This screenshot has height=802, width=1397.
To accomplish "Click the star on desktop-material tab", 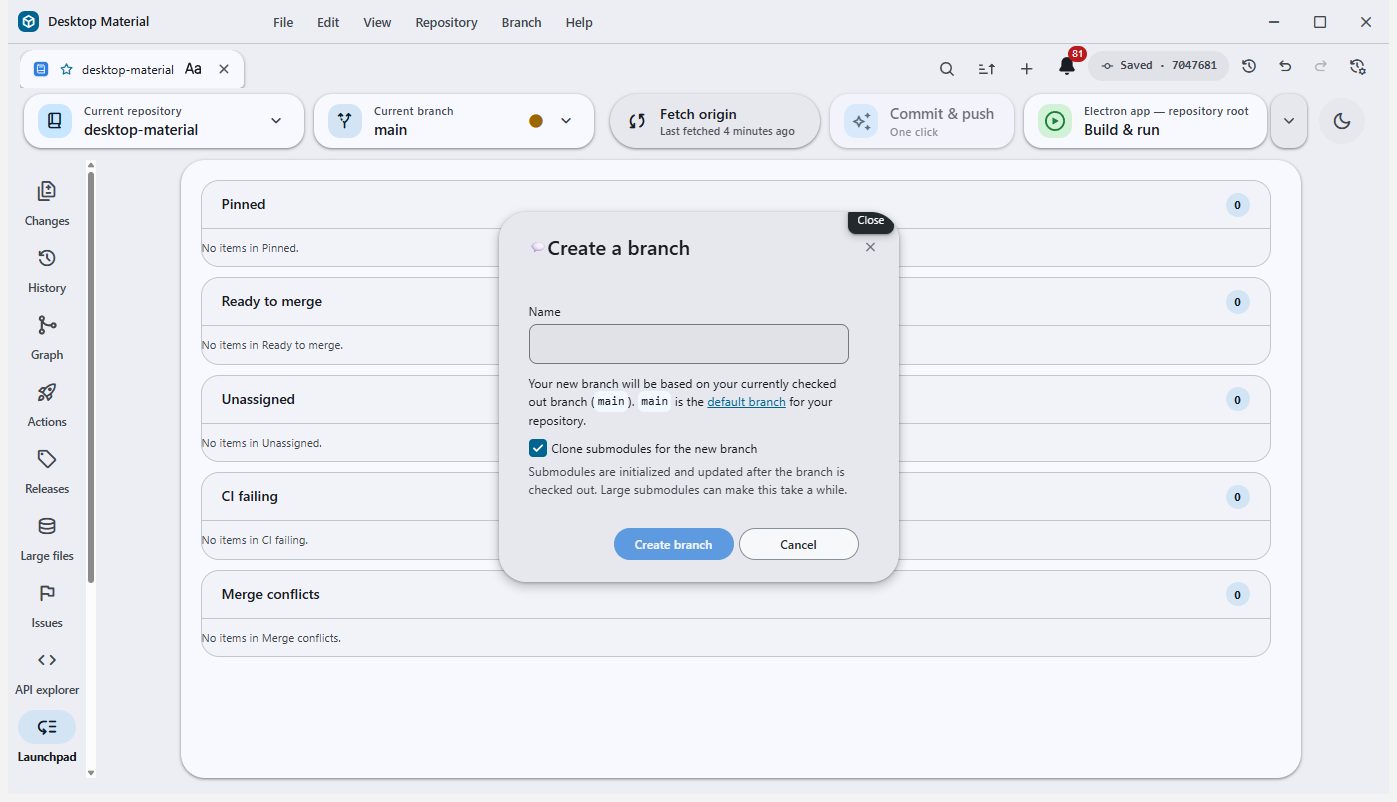I will (x=66, y=69).
